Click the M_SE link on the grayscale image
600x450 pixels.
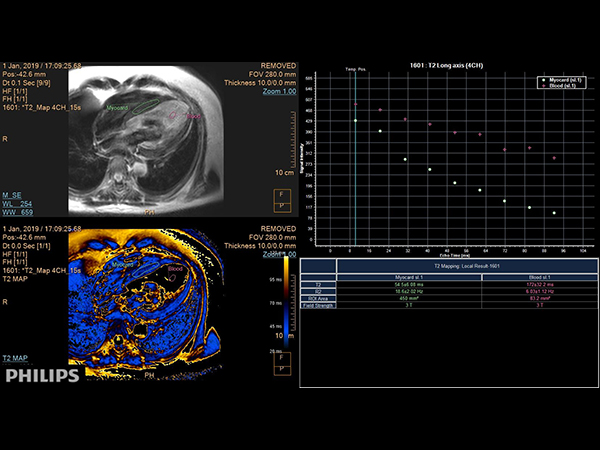[12, 195]
